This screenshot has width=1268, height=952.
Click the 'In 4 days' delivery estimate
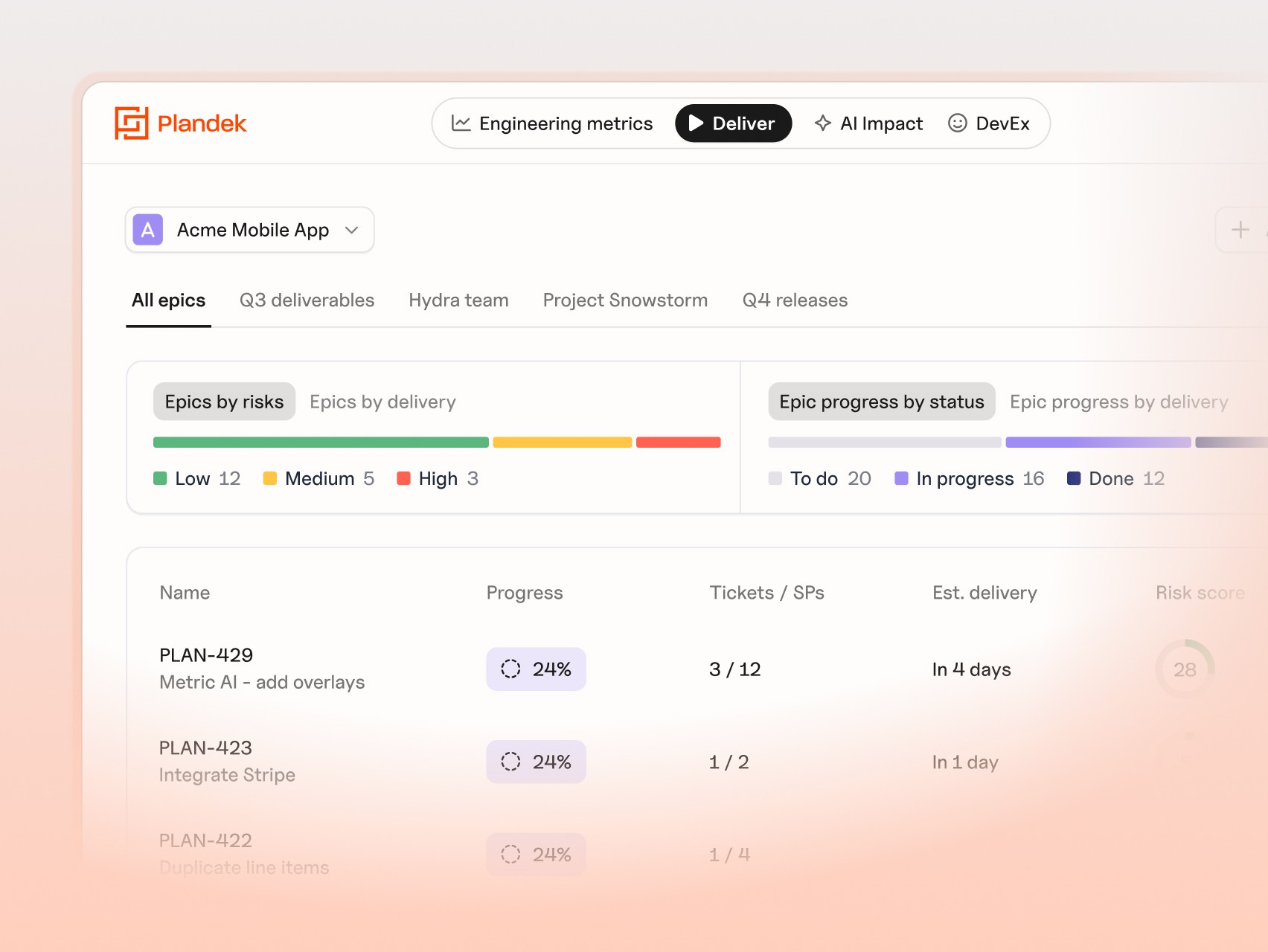coord(971,669)
